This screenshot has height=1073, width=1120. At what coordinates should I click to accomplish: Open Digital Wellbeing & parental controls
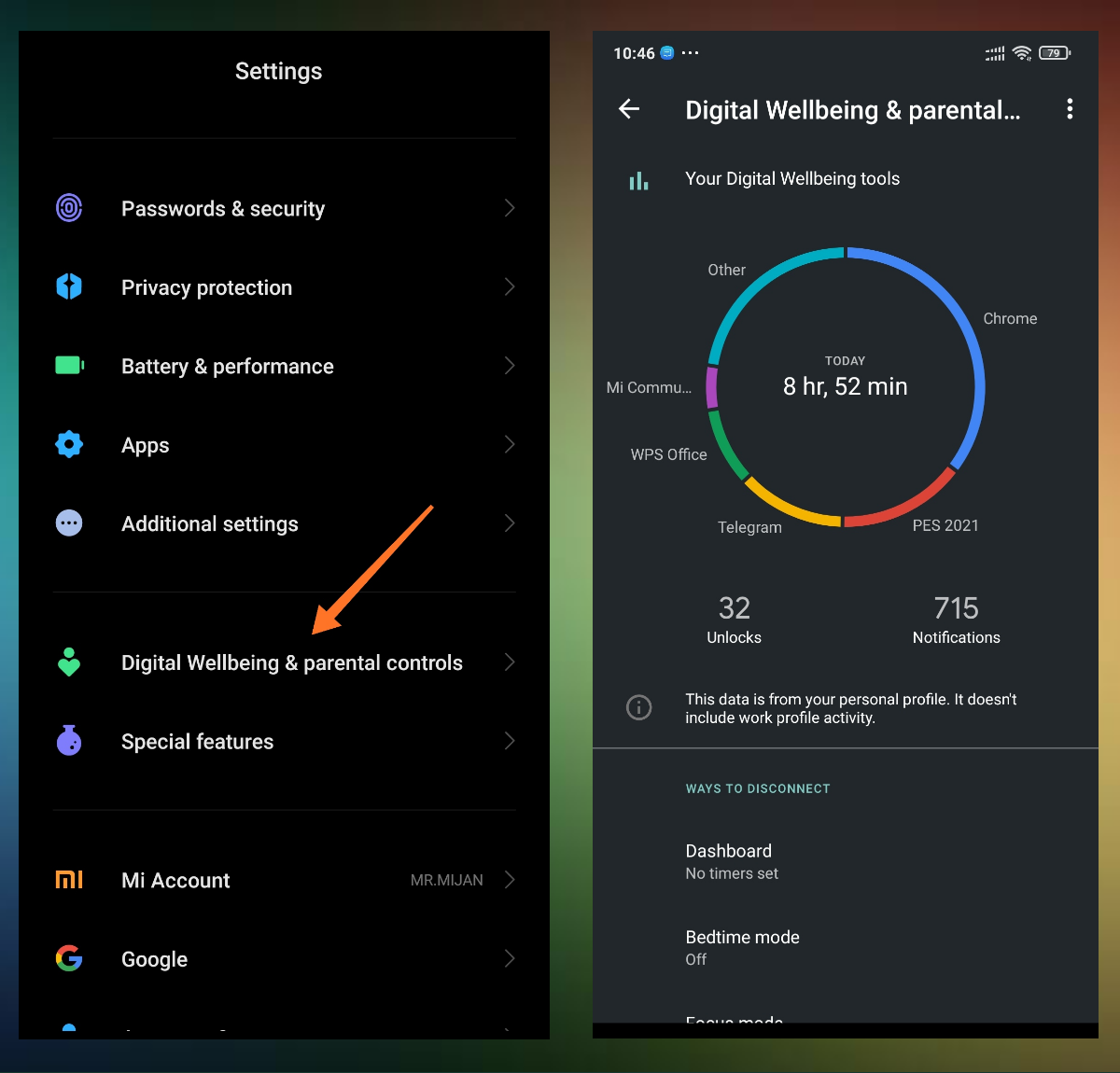pyautogui.click(x=291, y=662)
